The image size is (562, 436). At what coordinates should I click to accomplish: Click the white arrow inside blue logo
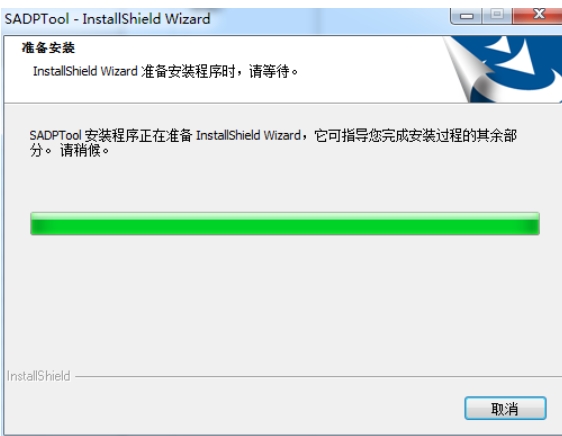click(x=516, y=57)
